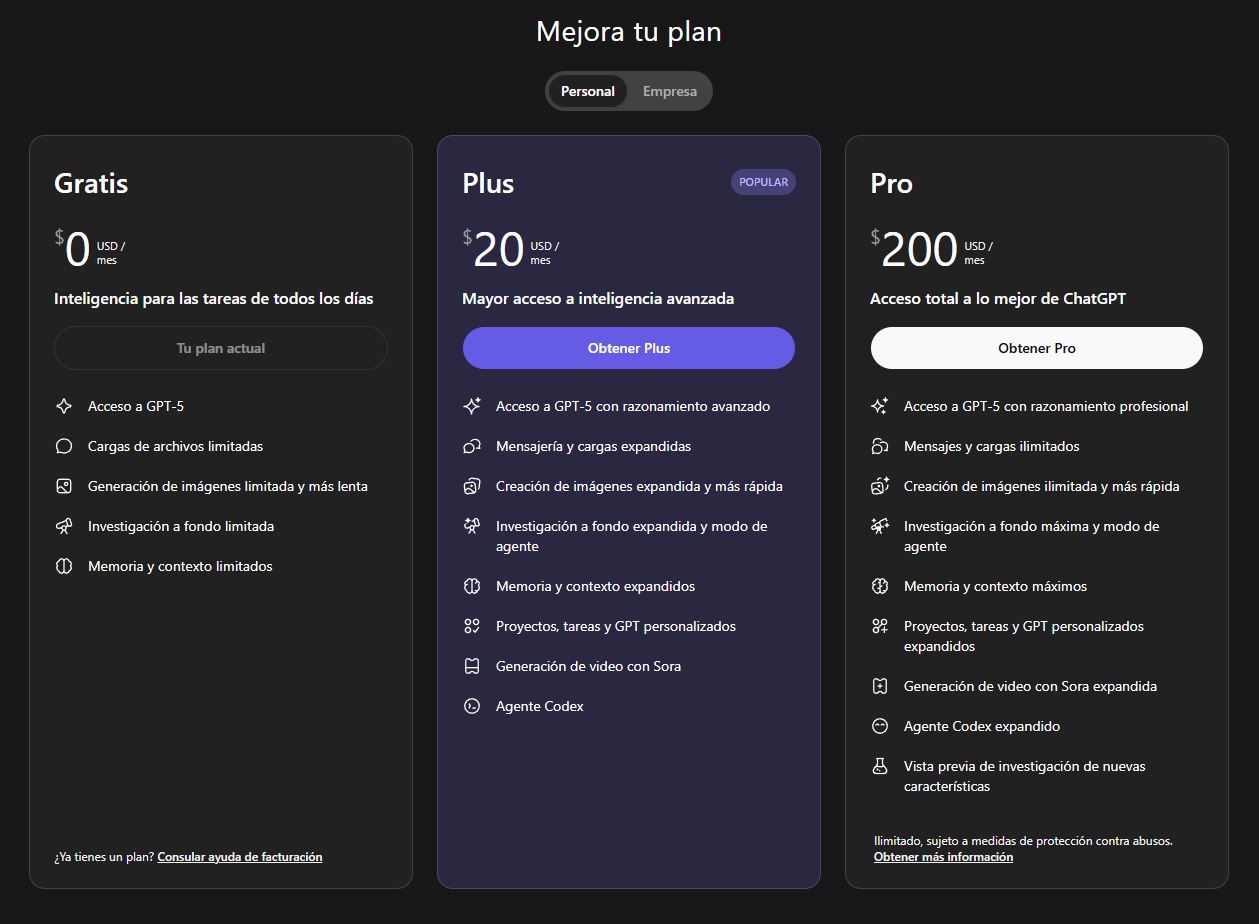Click brain icon for Memoria y contexto máximos
Image resolution: width=1259 pixels, height=924 pixels.
click(x=880, y=586)
